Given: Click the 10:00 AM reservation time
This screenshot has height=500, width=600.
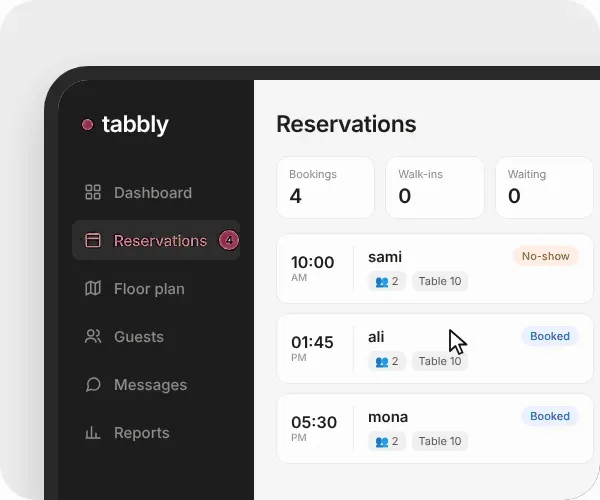Looking at the screenshot, I should point(312,268).
